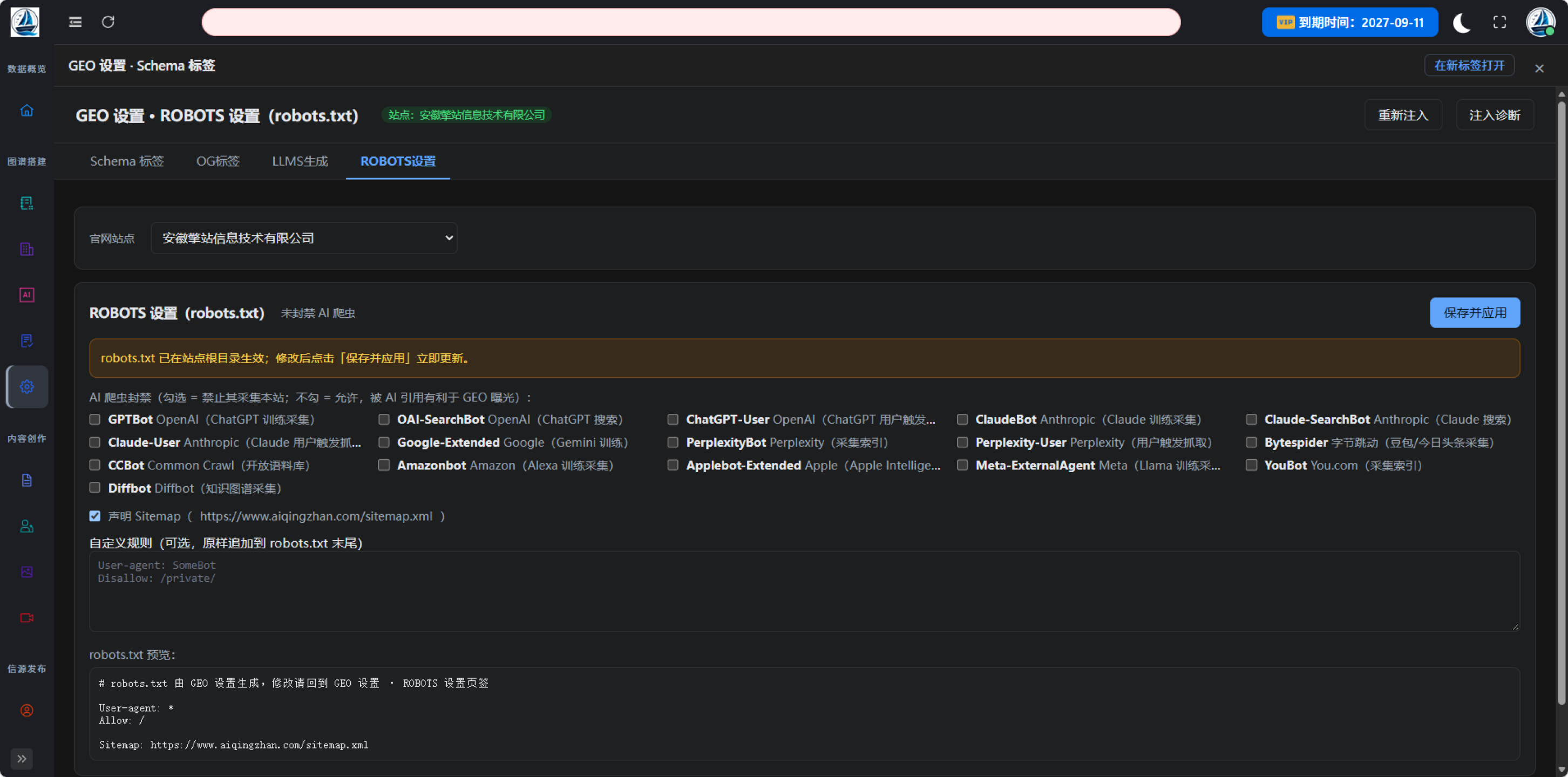Select the gear settings icon in sidebar
Screen dimensions: 1568x777
click(27, 386)
